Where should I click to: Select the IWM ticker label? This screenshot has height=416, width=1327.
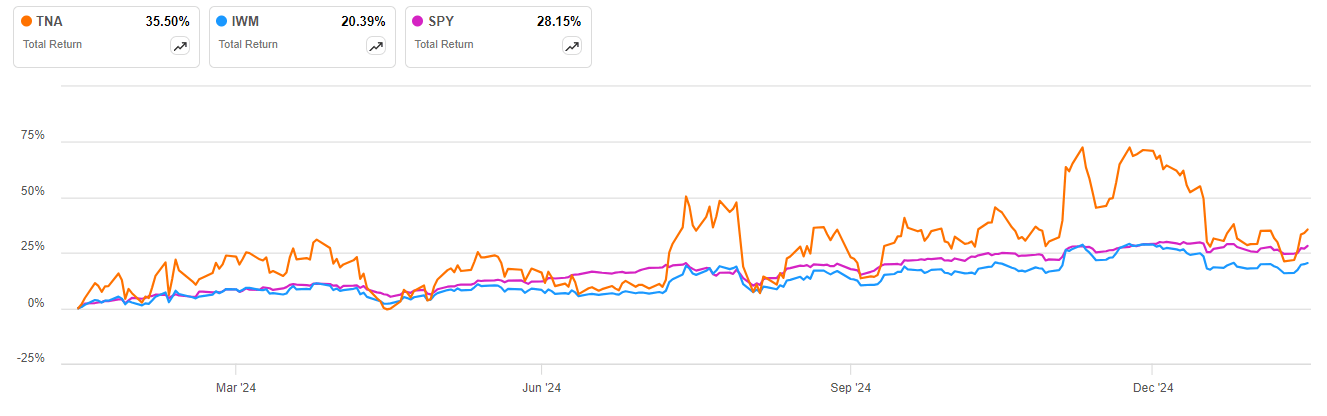tap(246, 21)
